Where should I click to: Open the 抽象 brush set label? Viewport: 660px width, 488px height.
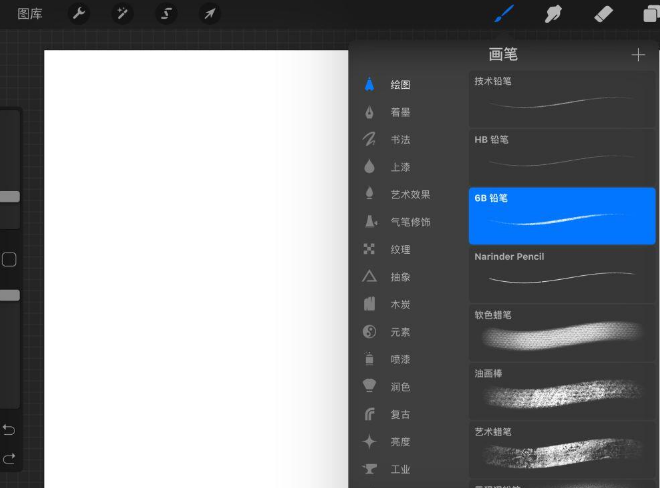[x=400, y=277]
